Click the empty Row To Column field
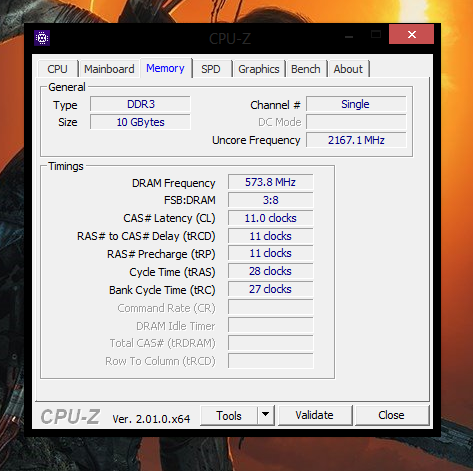473x471 pixels. tap(271, 361)
